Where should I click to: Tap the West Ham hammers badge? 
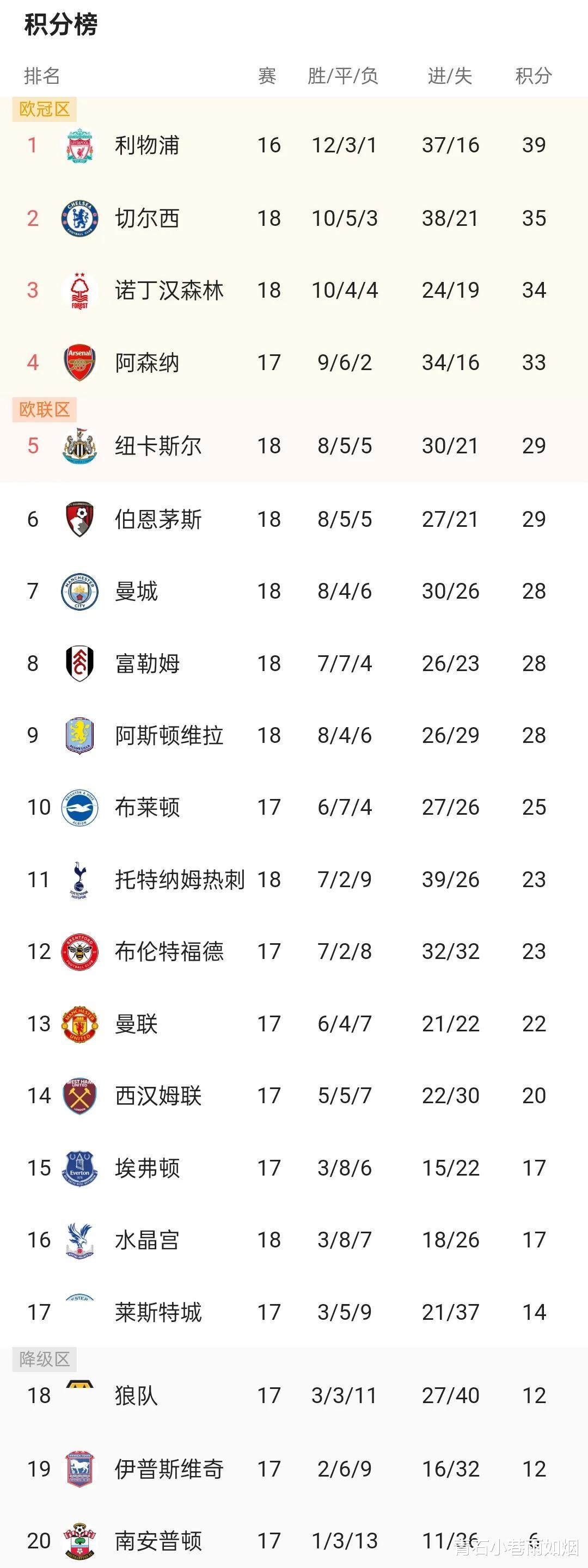pyautogui.click(x=79, y=1096)
